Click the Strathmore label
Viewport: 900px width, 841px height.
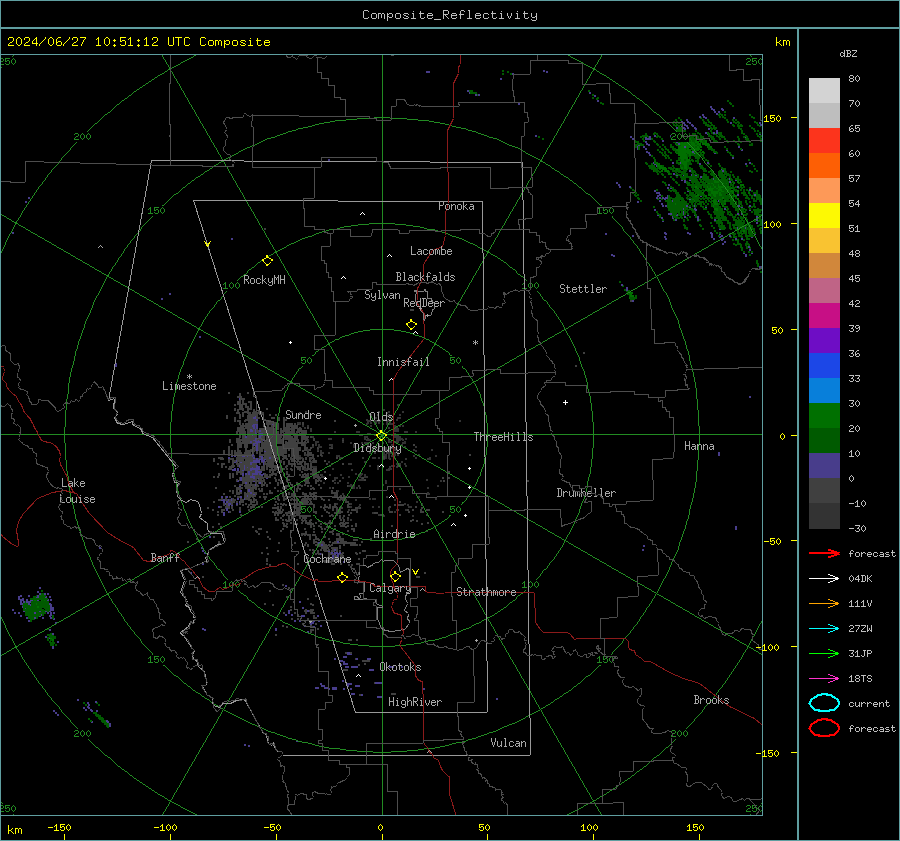coord(486,592)
